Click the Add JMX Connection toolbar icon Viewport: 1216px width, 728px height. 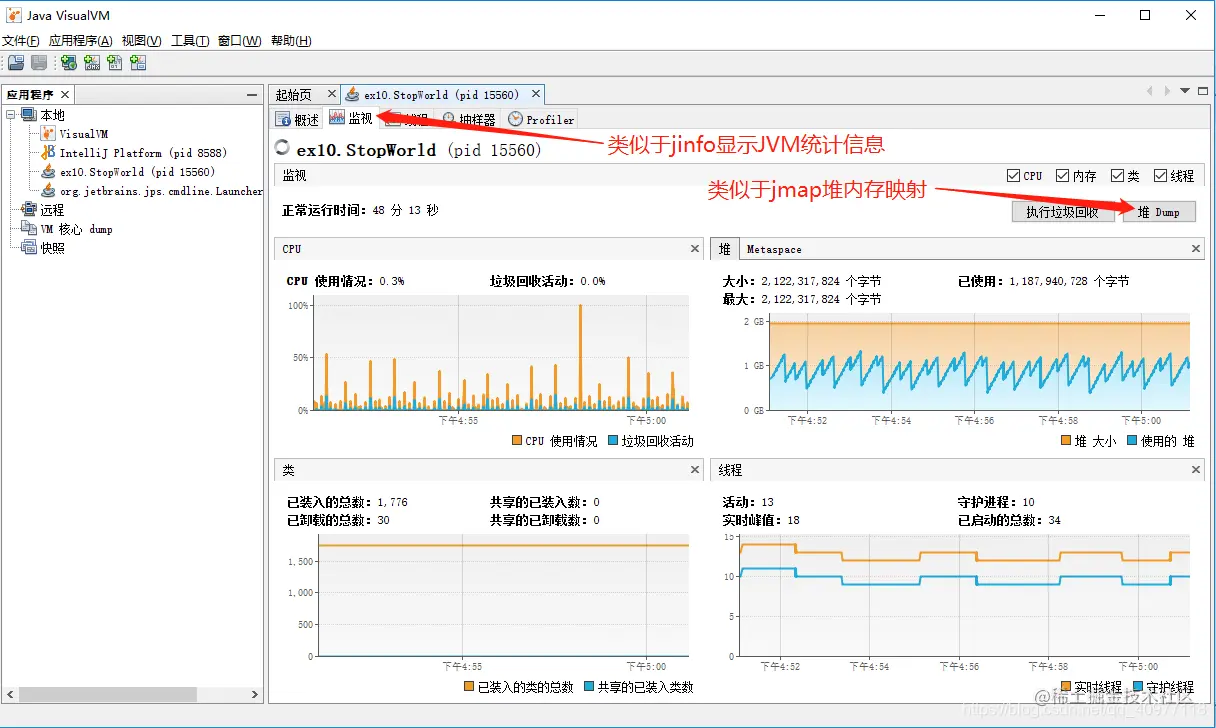92,63
